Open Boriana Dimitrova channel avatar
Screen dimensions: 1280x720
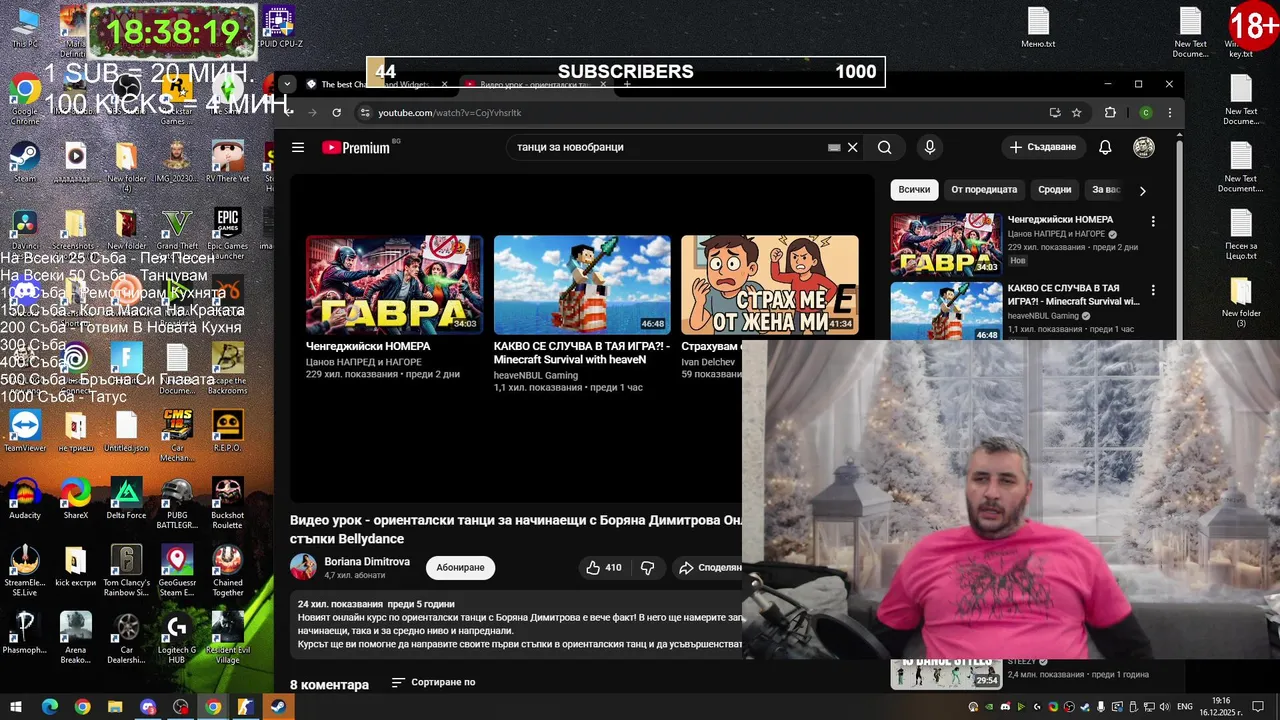[303, 567]
